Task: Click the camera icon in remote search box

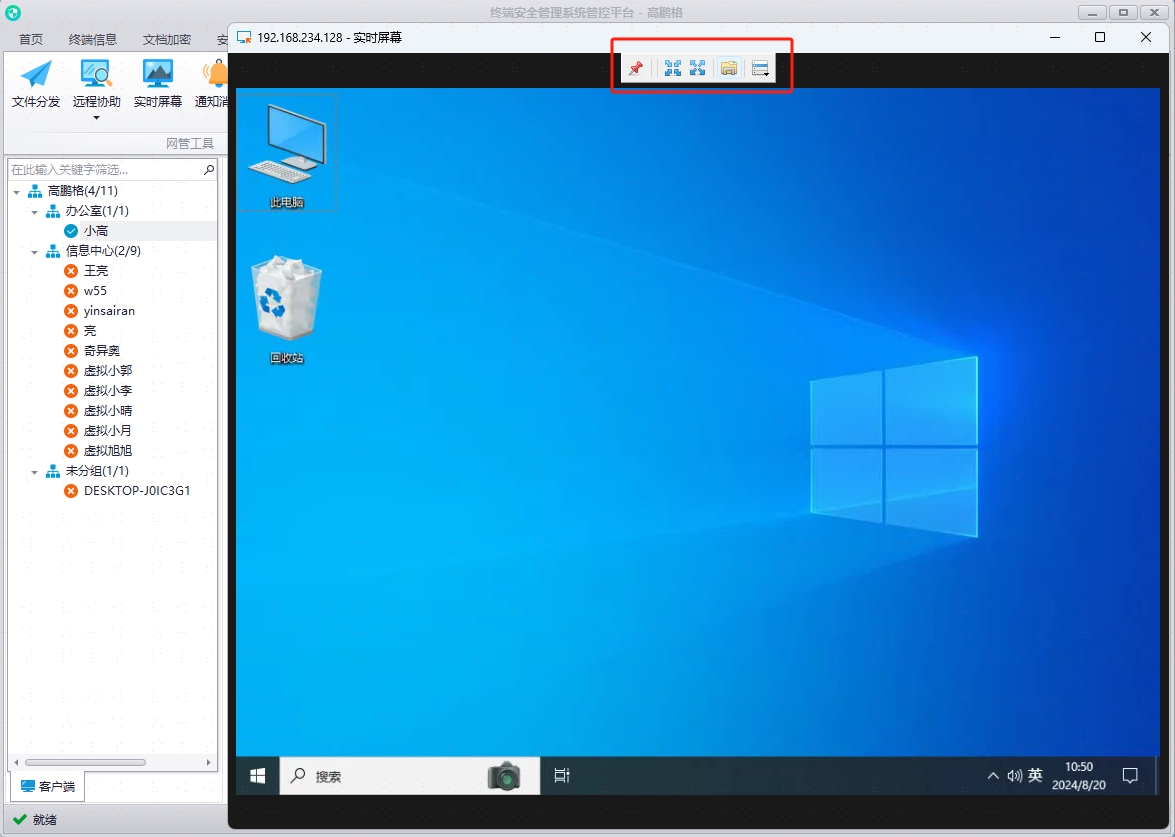Action: (504, 776)
